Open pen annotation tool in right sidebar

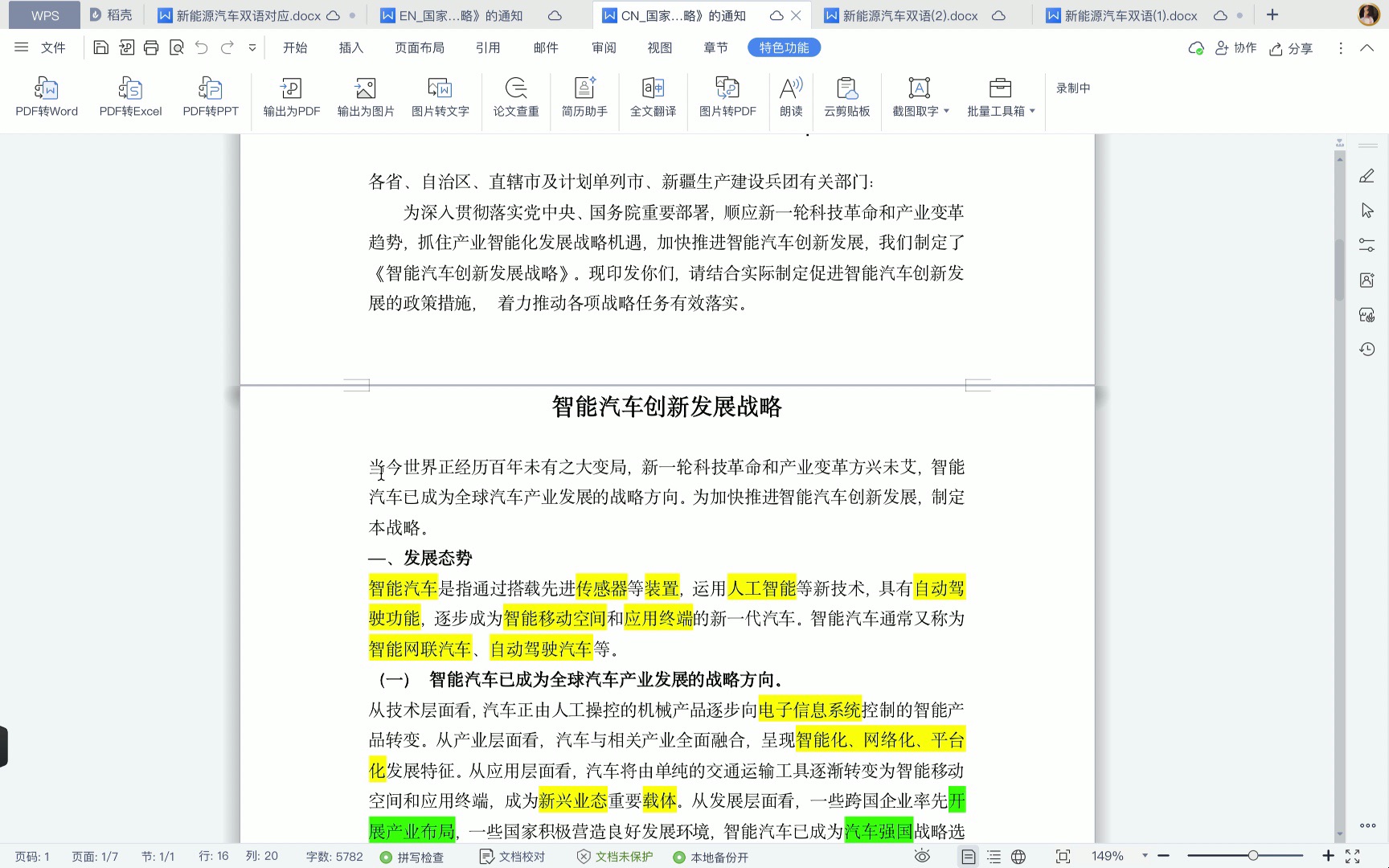(x=1366, y=176)
